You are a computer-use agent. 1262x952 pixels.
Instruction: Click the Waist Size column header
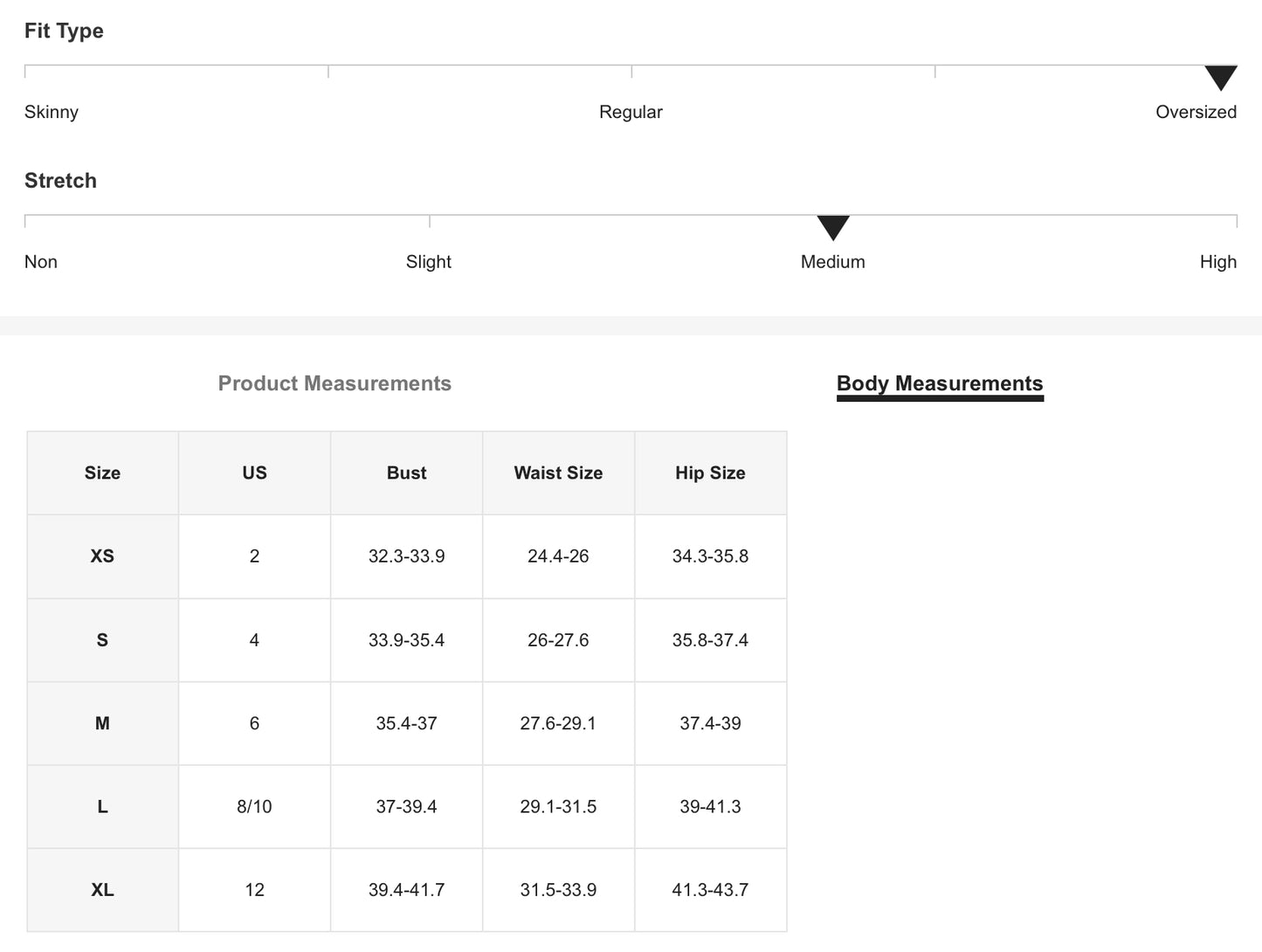(558, 473)
